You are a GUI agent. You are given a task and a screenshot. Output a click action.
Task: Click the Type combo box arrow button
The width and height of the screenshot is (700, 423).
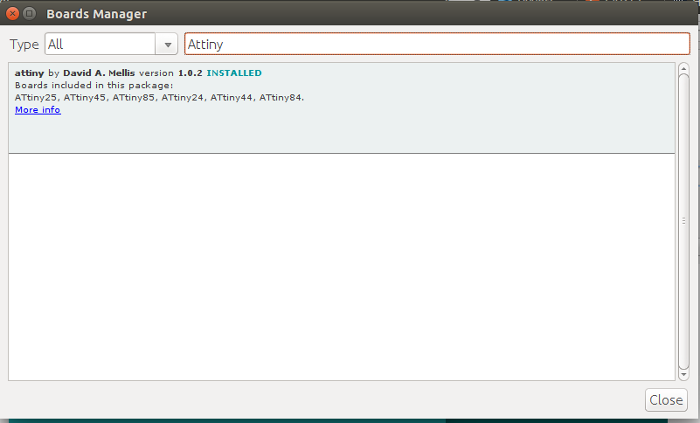pyautogui.click(x=167, y=44)
